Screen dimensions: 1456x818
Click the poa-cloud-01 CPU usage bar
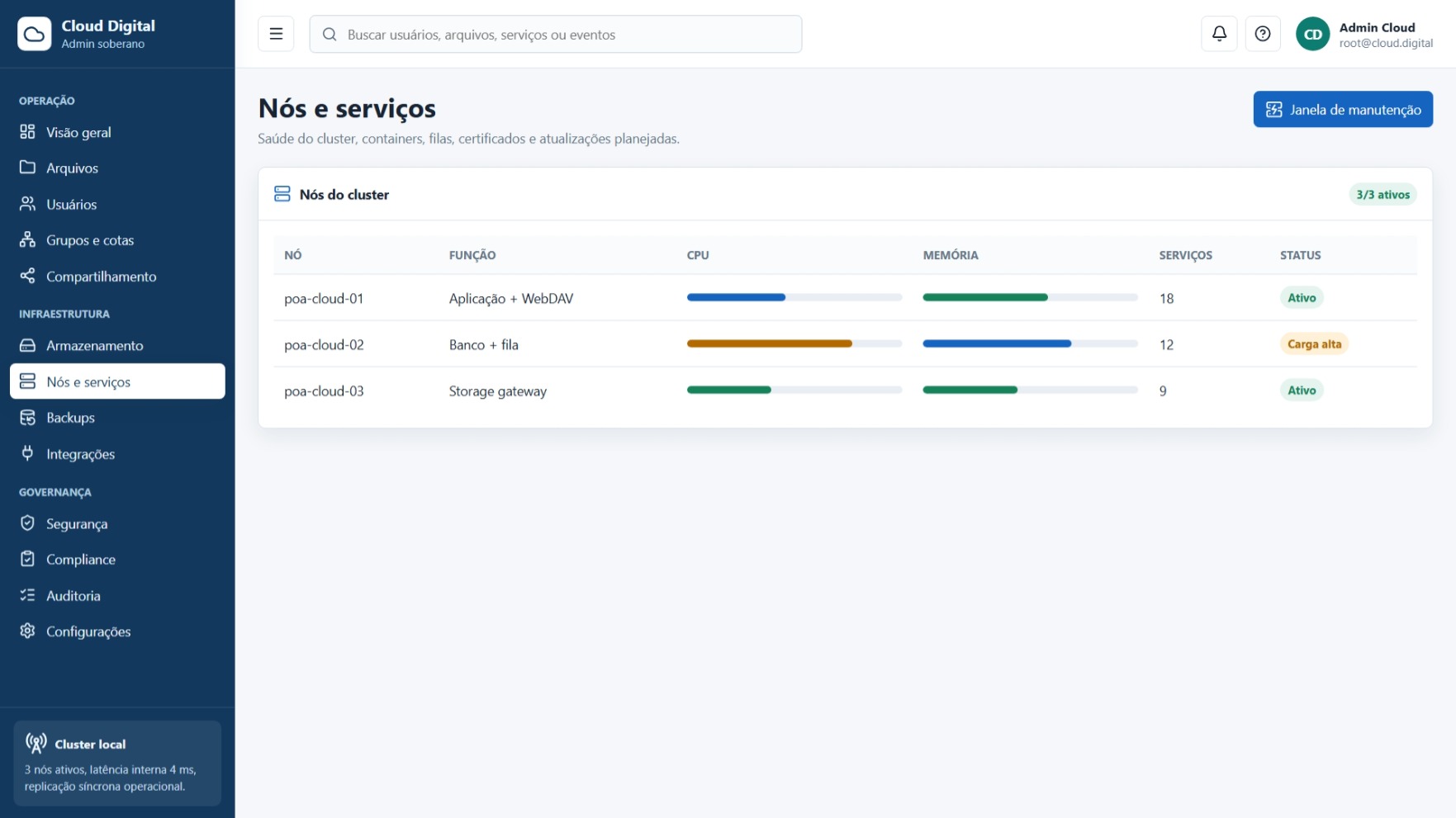(794, 297)
